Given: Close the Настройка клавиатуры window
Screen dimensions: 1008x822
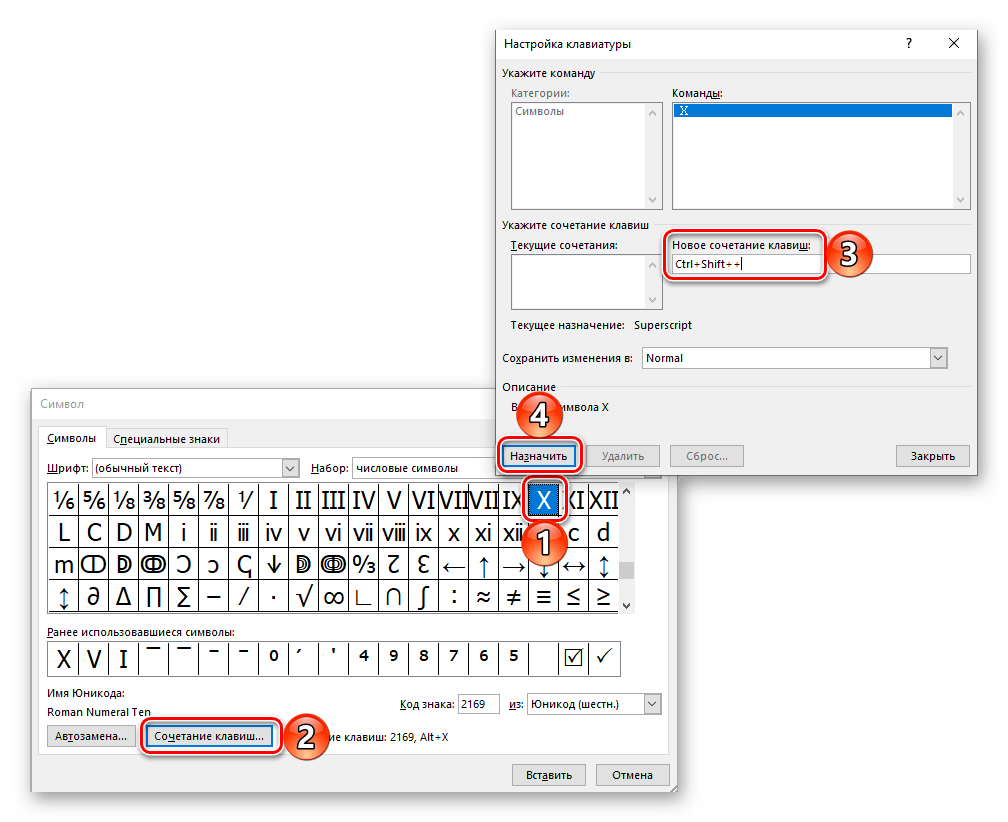Looking at the screenshot, I should pos(954,43).
